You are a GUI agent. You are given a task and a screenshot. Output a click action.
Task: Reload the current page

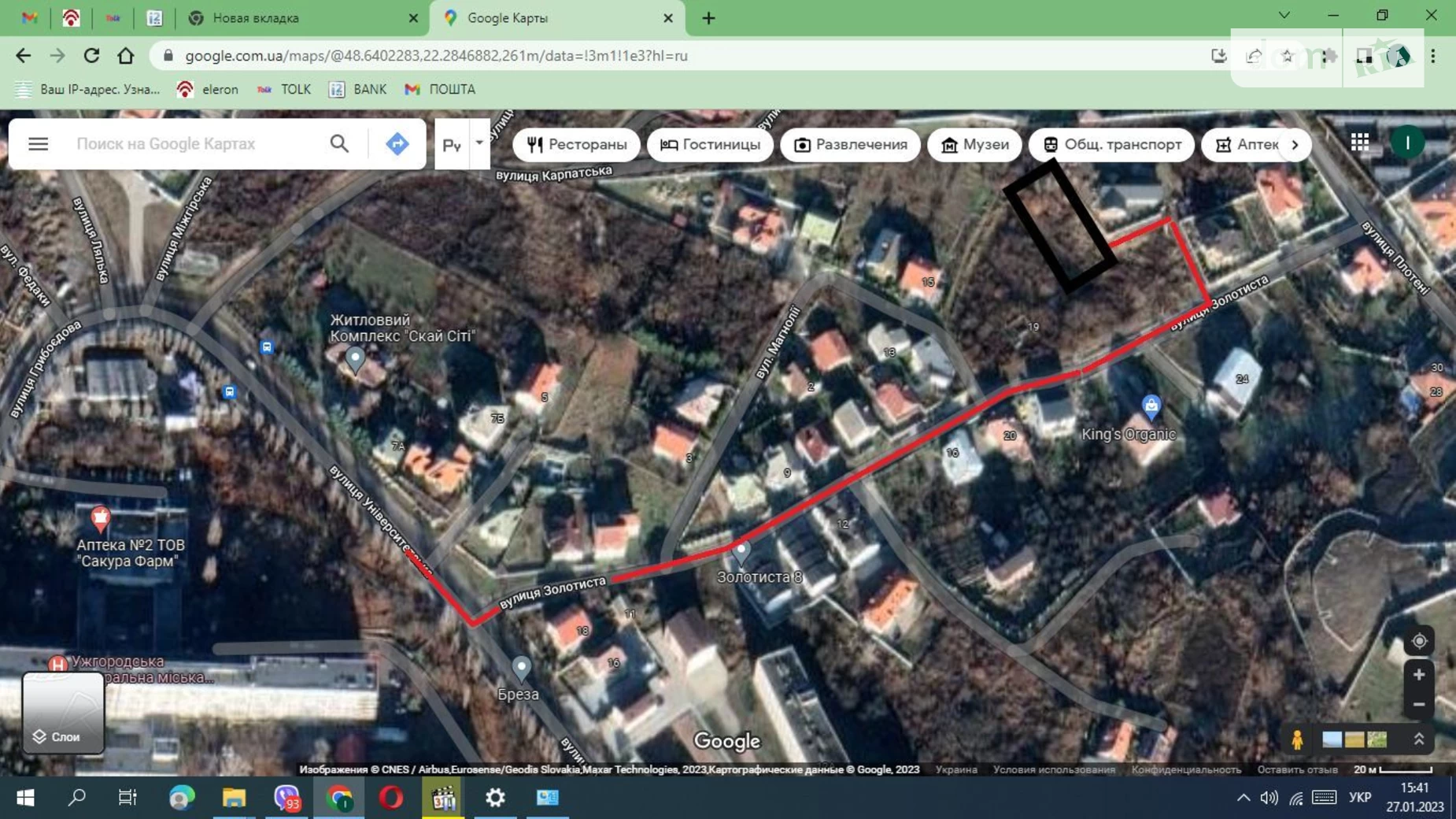coord(91,55)
